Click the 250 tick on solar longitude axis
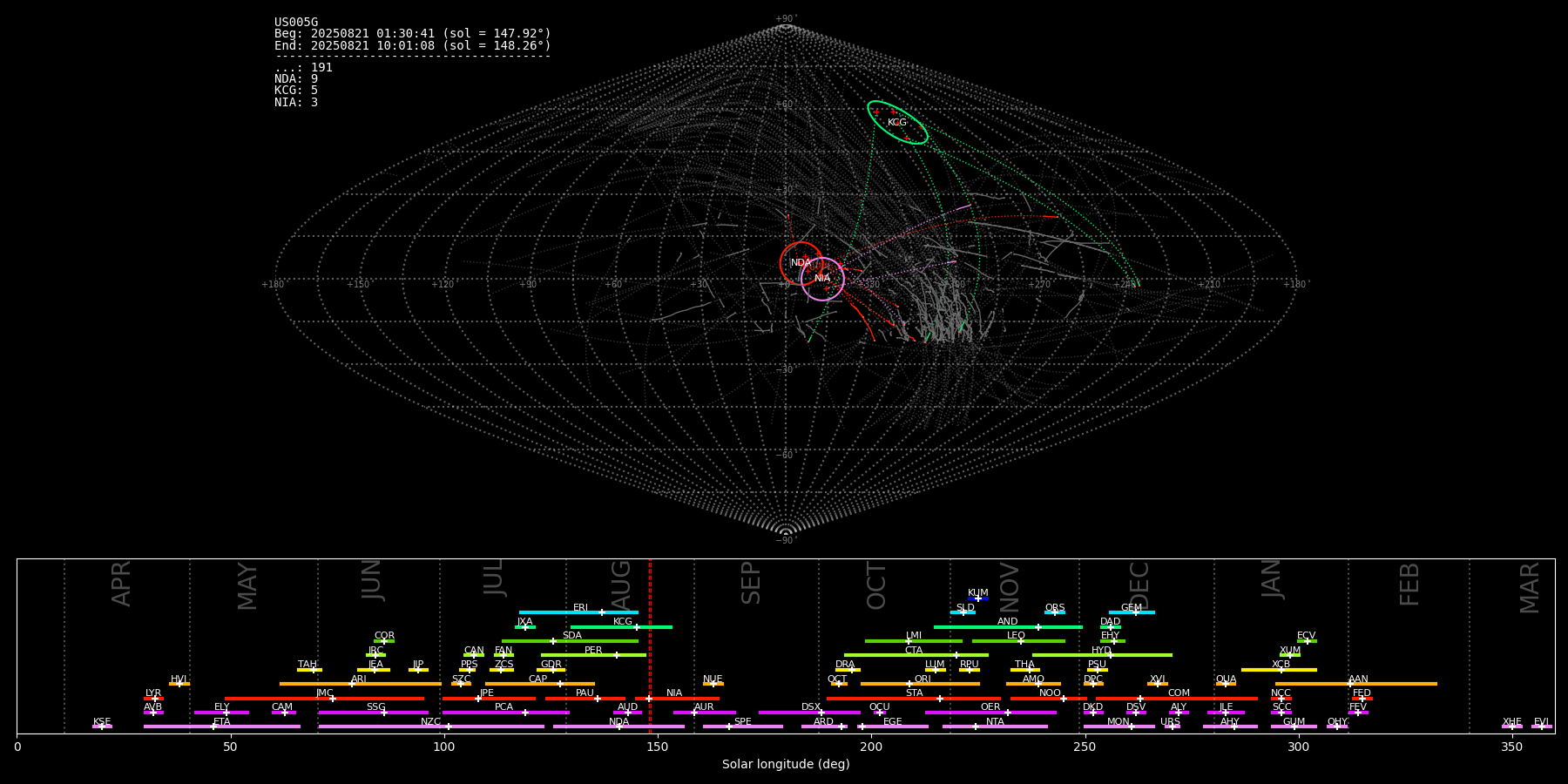 coord(1085,747)
